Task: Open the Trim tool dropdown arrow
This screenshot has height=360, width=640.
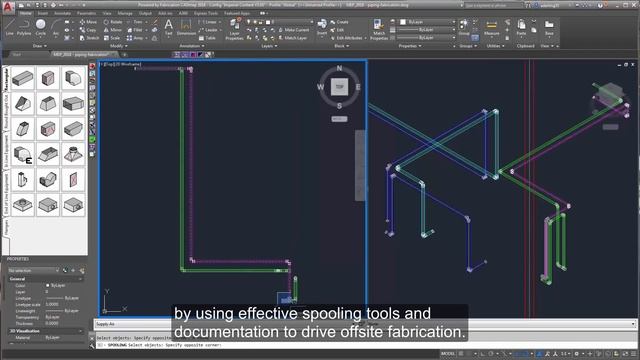Action: [146, 22]
